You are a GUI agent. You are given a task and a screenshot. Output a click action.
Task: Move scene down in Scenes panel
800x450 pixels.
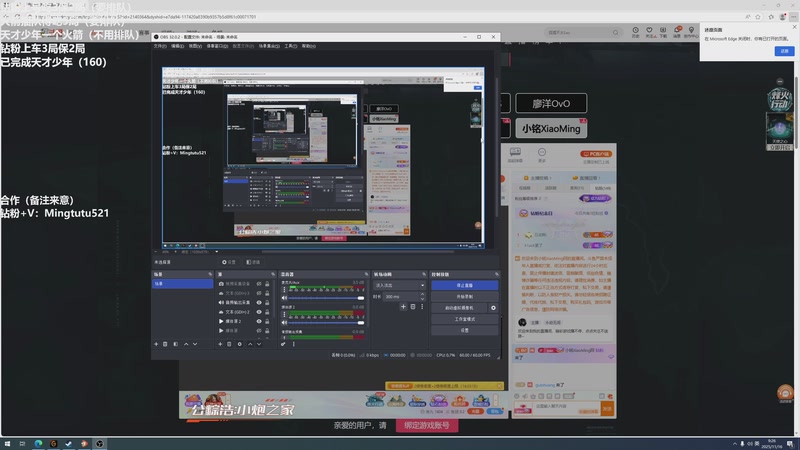tap(195, 344)
